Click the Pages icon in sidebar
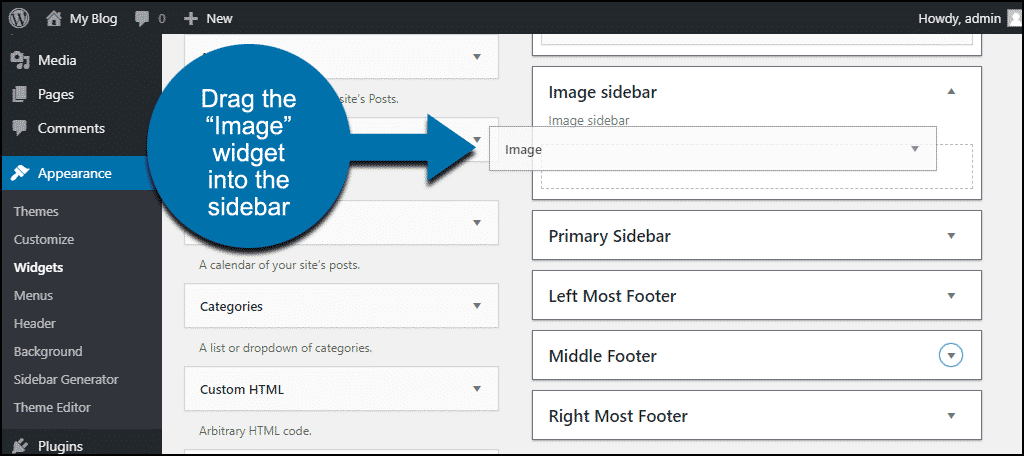1024x456 pixels. click(20, 94)
